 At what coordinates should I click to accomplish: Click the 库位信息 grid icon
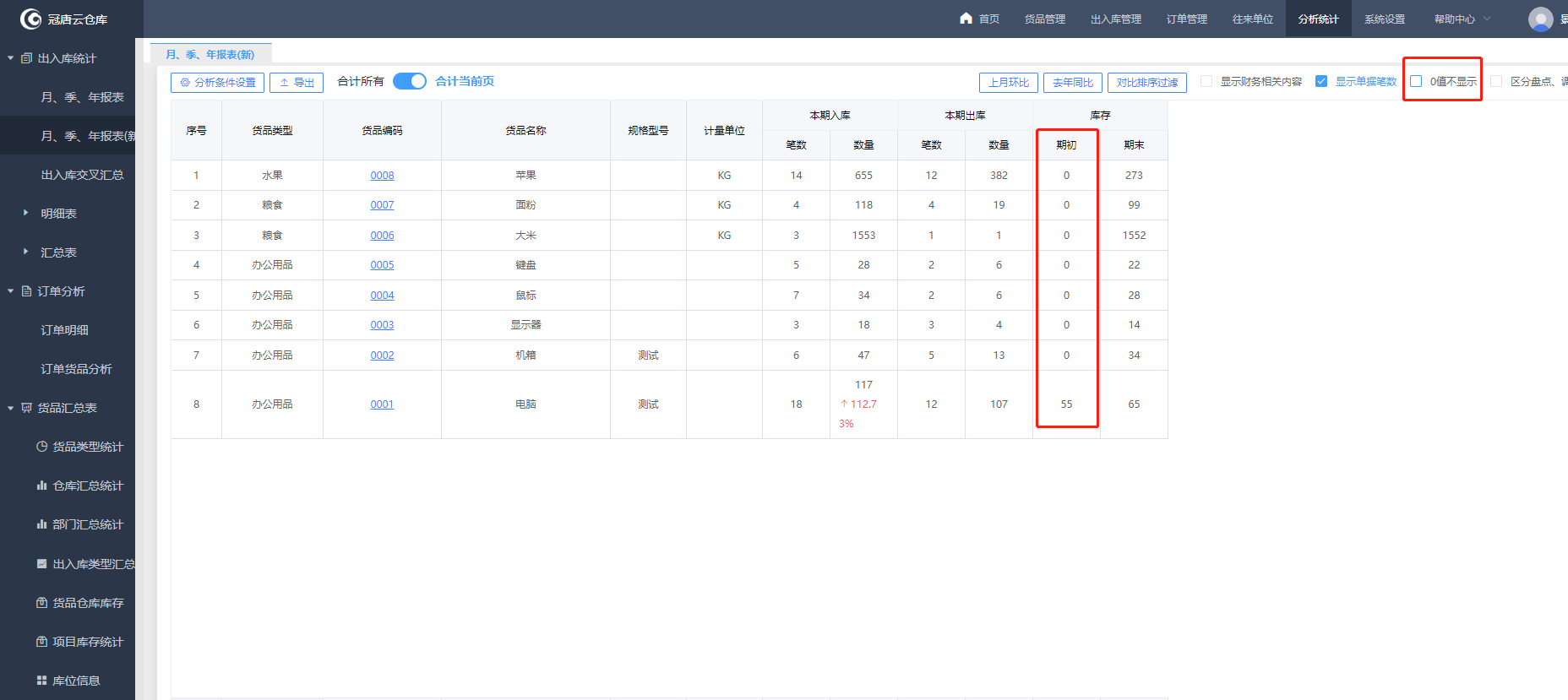pyautogui.click(x=41, y=680)
